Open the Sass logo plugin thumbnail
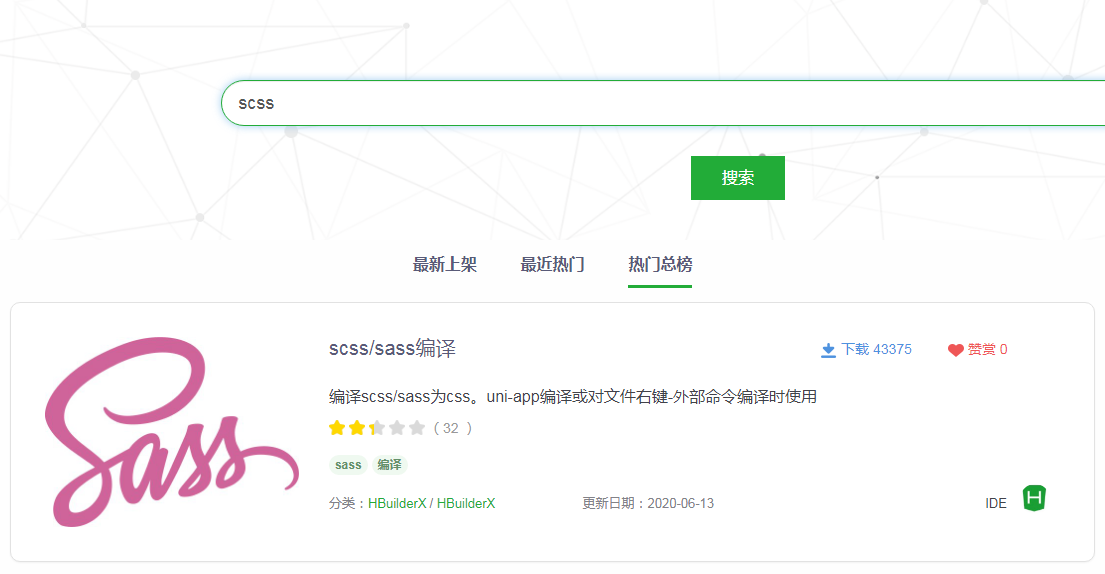 [x=171, y=431]
